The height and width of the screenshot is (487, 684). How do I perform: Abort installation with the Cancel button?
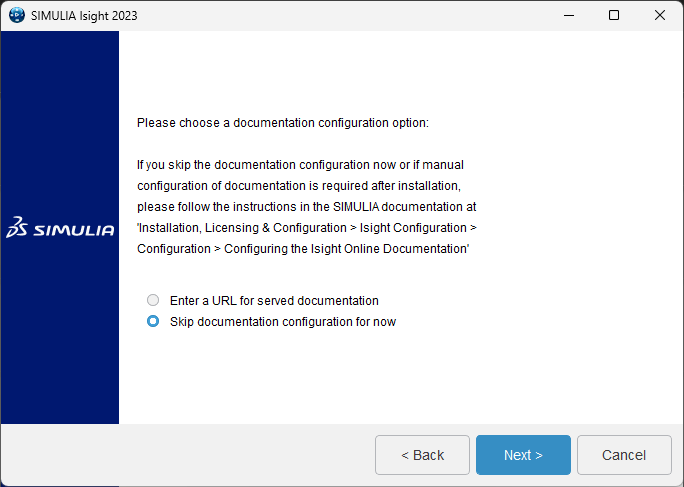click(624, 455)
